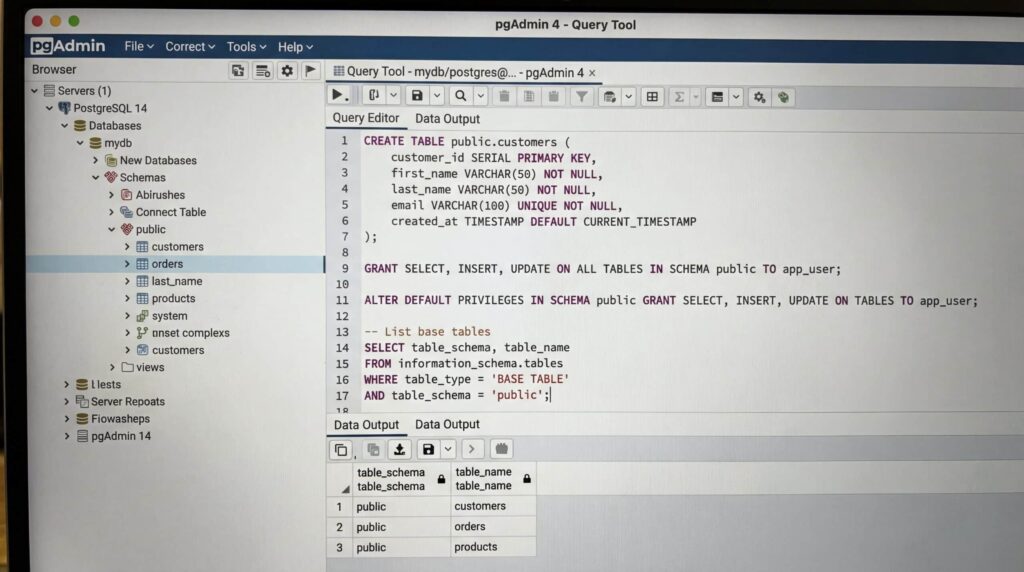Click the Browser panel flag icon
Viewport: 1024px width, 572px height.
click(x=311, y=71)
